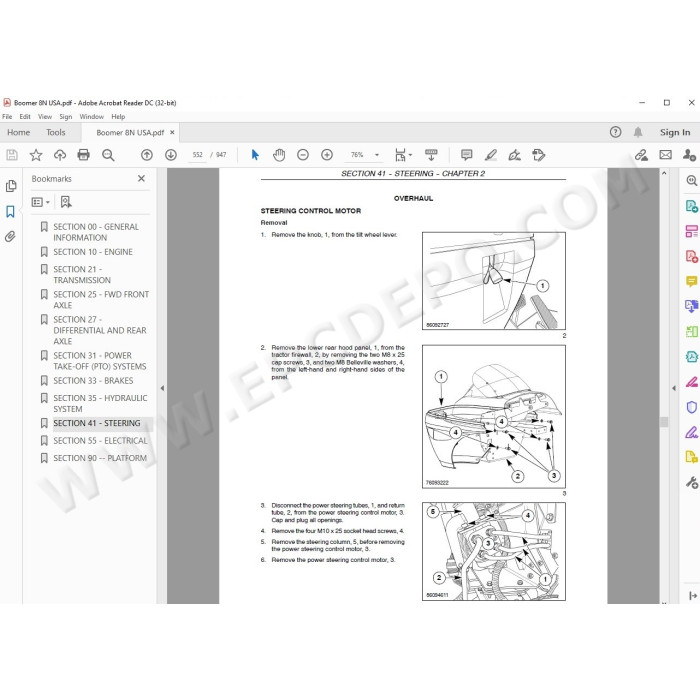Open the Sign menu

66,117
